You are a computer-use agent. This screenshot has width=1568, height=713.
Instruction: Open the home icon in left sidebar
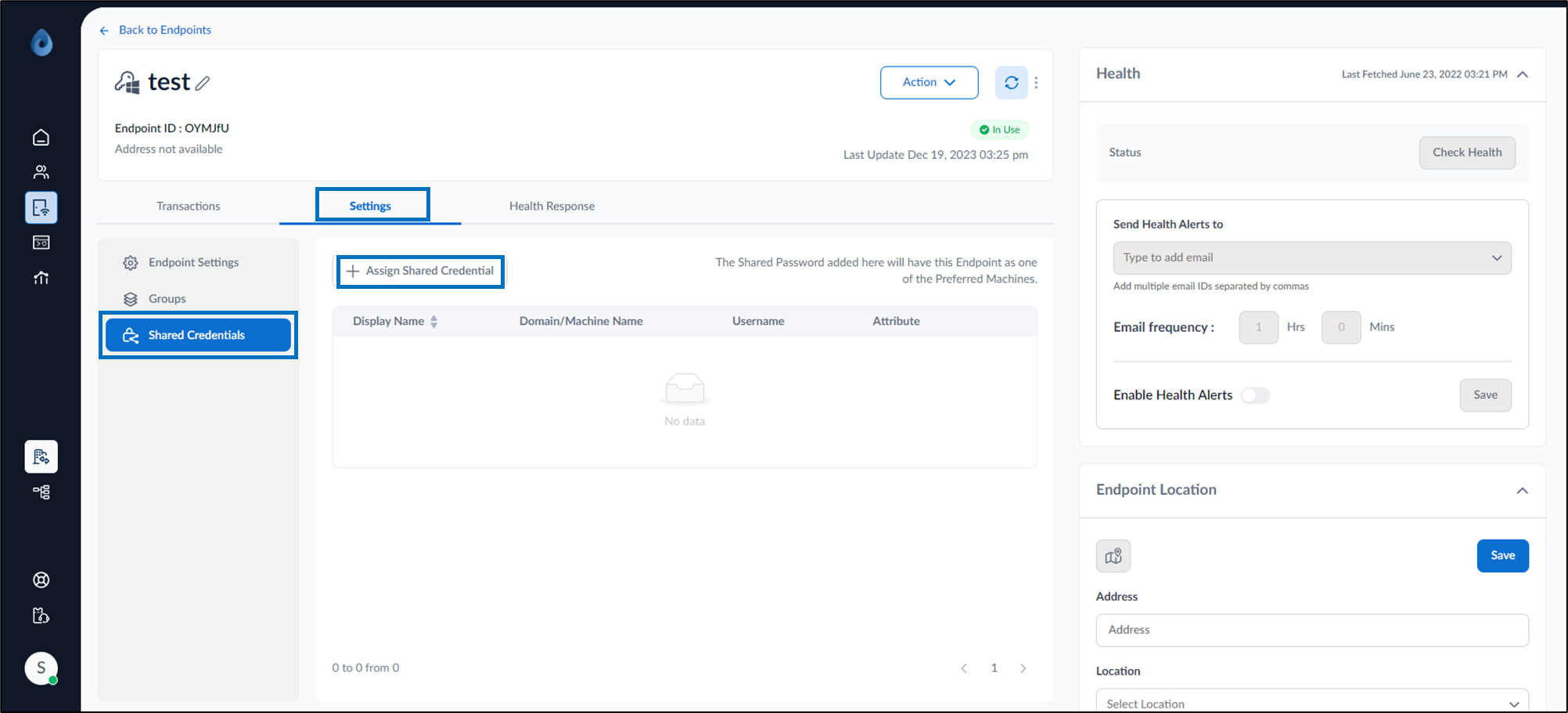pos(41,138)
